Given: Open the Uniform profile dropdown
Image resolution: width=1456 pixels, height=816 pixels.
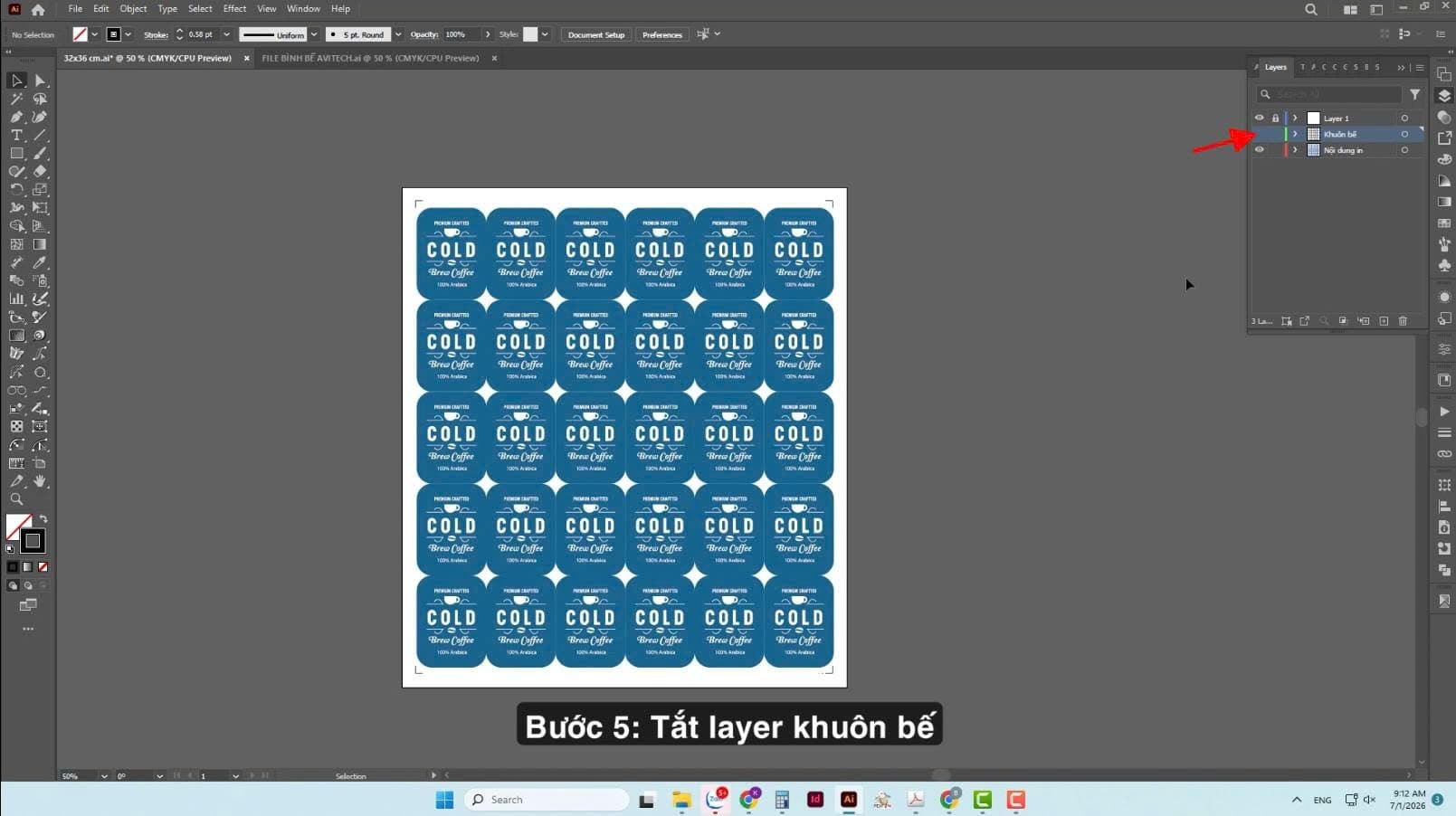Looking at the screenshot, I should click(x=314, y=34).
